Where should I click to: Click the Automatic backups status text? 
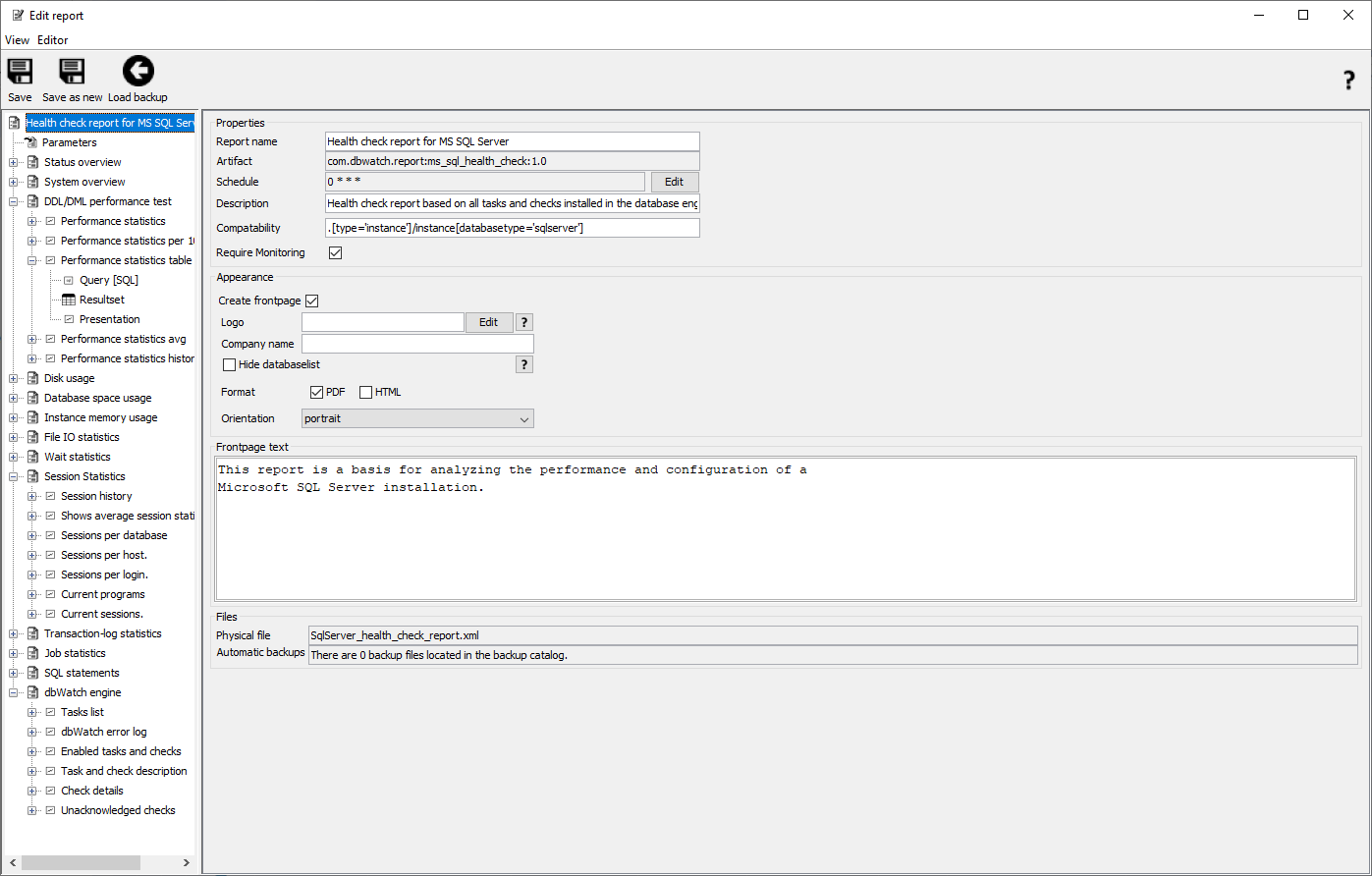[439, 655]
